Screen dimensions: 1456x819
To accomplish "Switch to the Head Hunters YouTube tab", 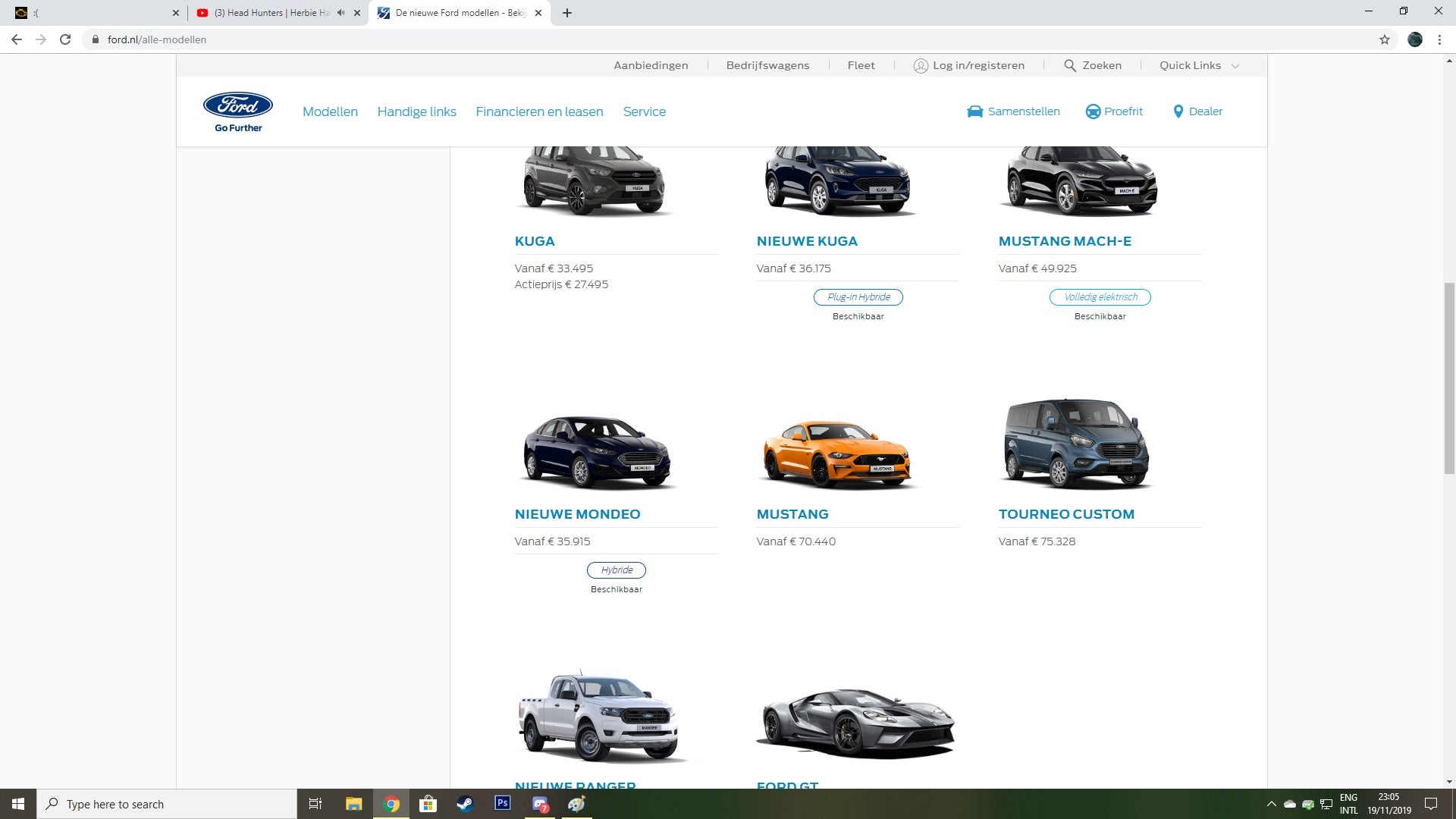I will pos(271,13).
